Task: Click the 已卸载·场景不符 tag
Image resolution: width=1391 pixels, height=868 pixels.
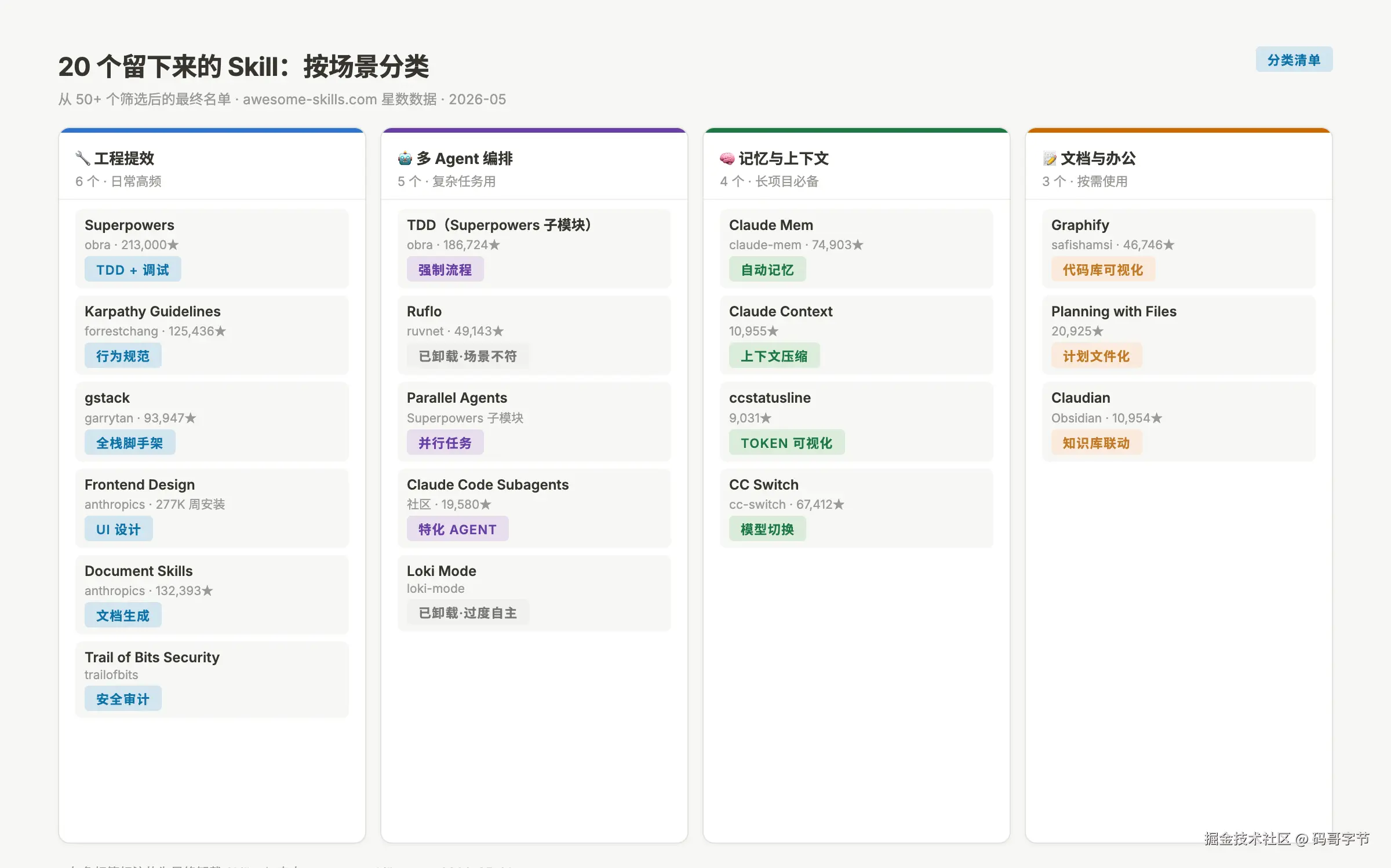Action: tap(468, 356)
